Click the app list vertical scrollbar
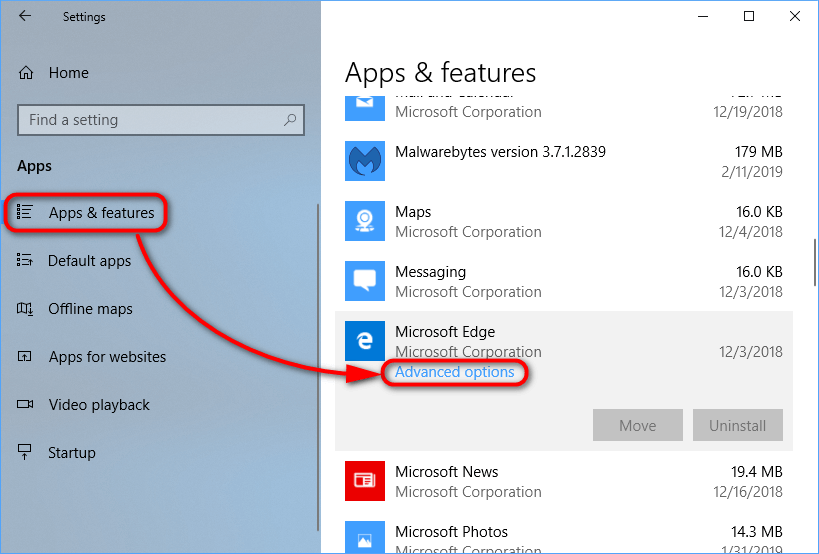The width and height of the screenshot is (819, 554). 815,262
